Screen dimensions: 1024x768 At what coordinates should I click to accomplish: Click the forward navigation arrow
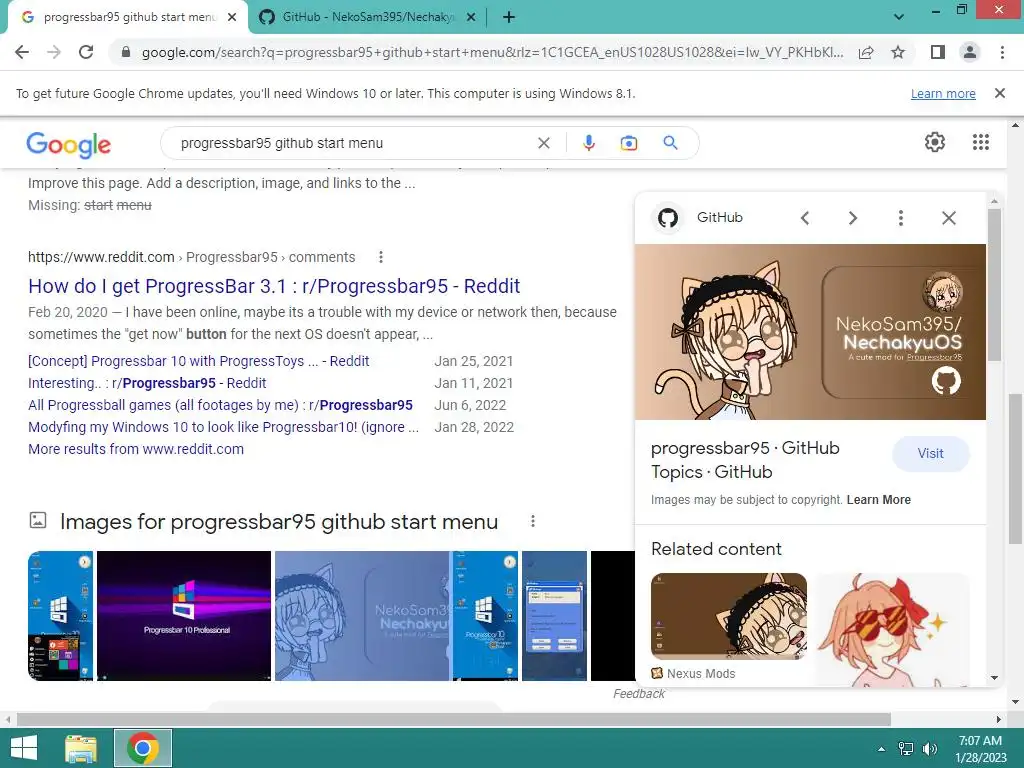pos(54,52)
